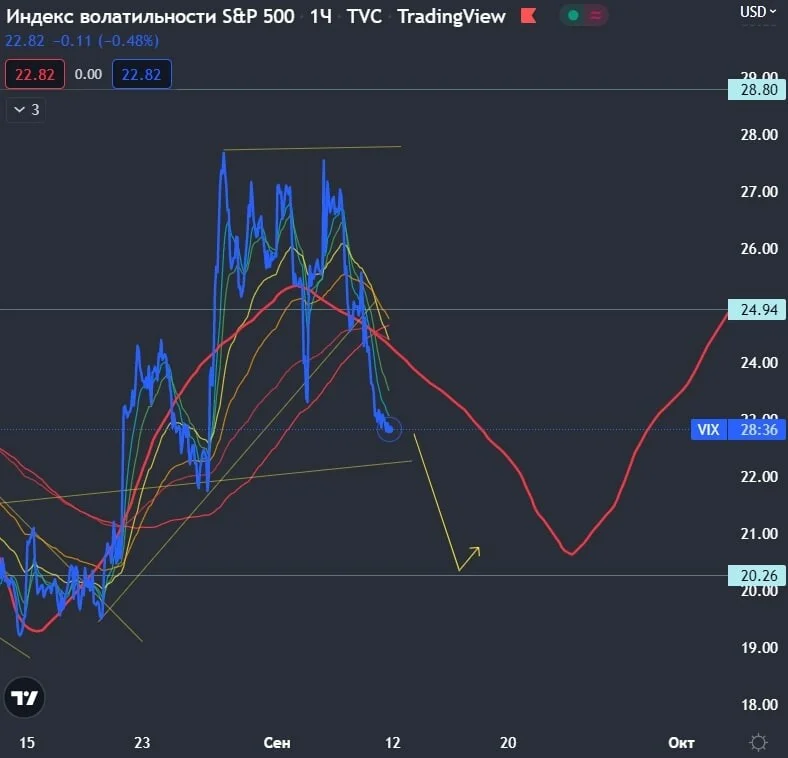Click date 15 on the time axis
788x758 pixels.
tap(27, 742)
